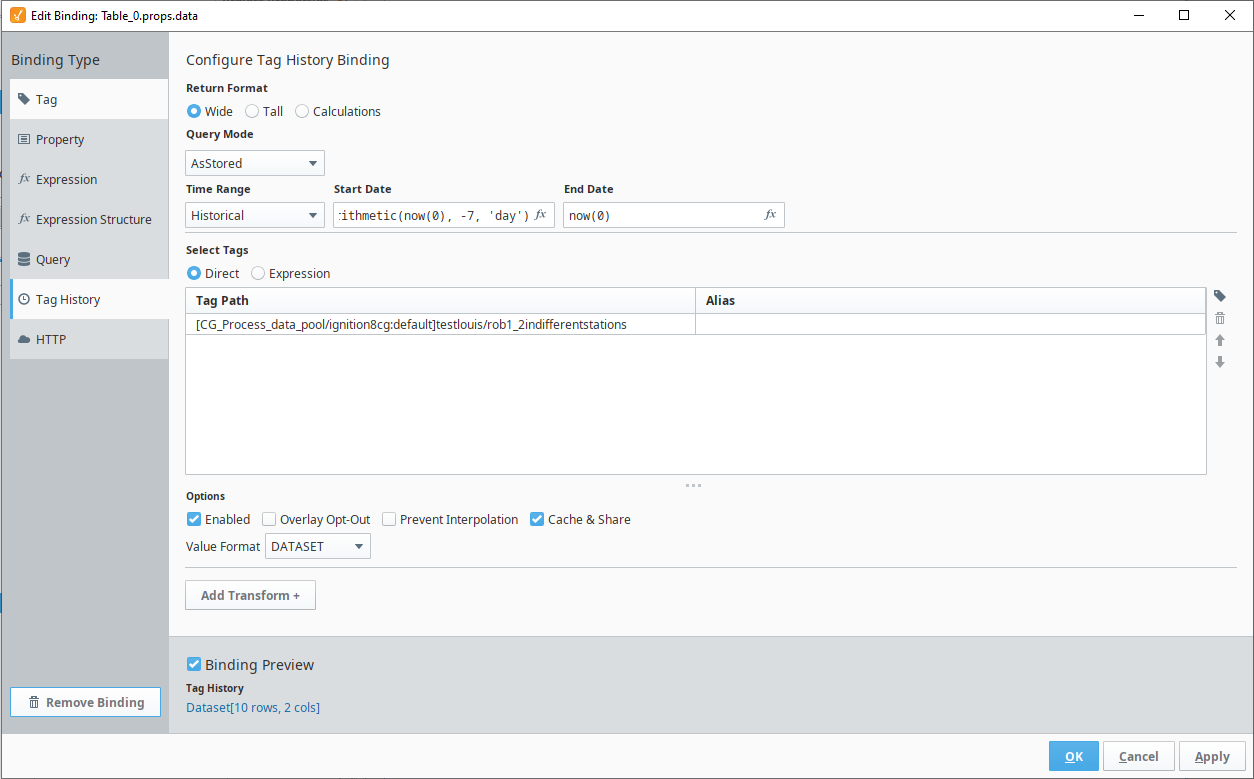Select Expression tag selection mode

pyautogui.click(x=258, y=273)
